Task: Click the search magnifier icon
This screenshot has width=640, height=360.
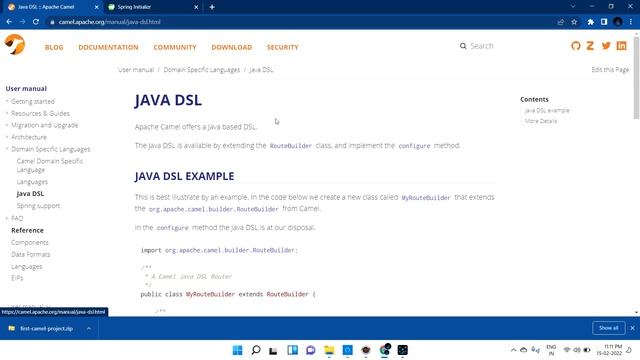Action: tap(463, 46)
